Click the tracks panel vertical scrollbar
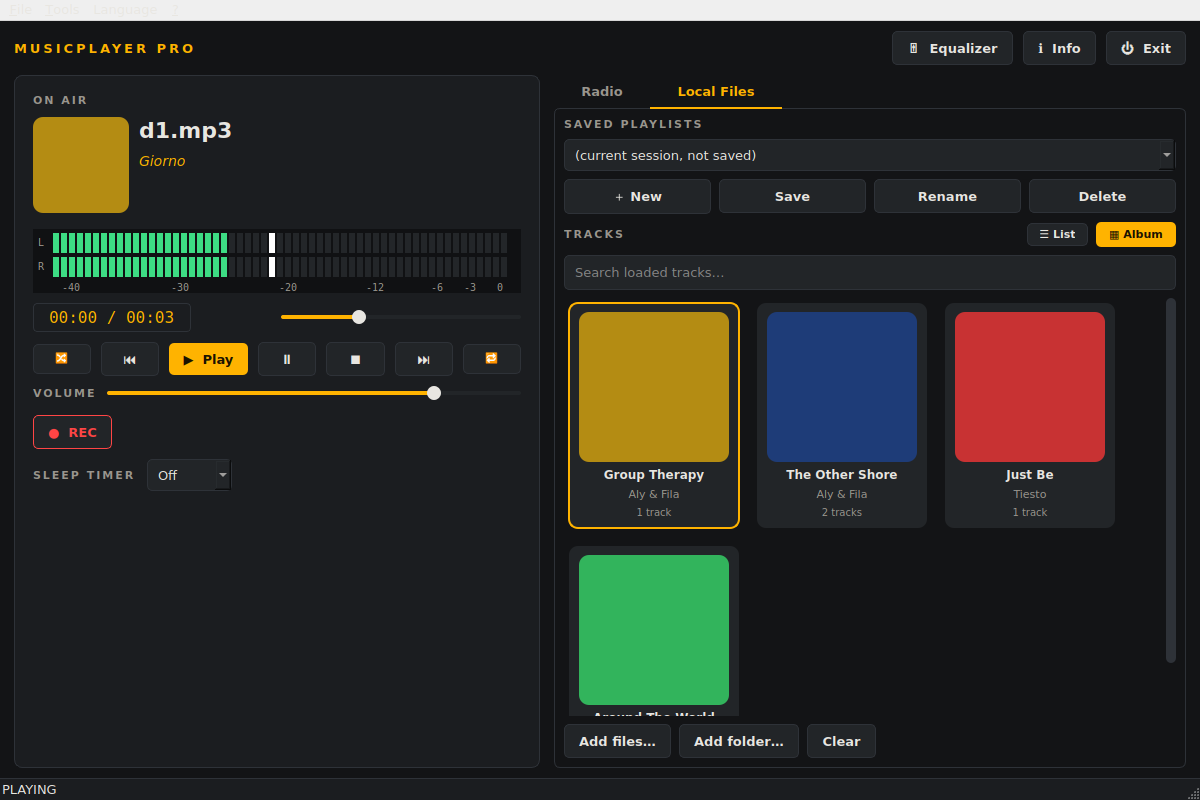1200x800 pixels. click(x=1171, y=480)
